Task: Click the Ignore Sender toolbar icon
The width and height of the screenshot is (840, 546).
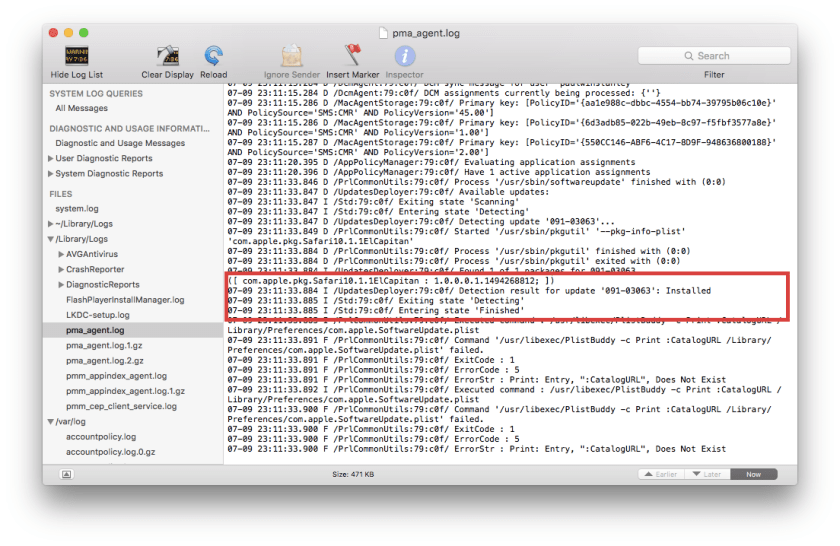Action: point(292,56)
